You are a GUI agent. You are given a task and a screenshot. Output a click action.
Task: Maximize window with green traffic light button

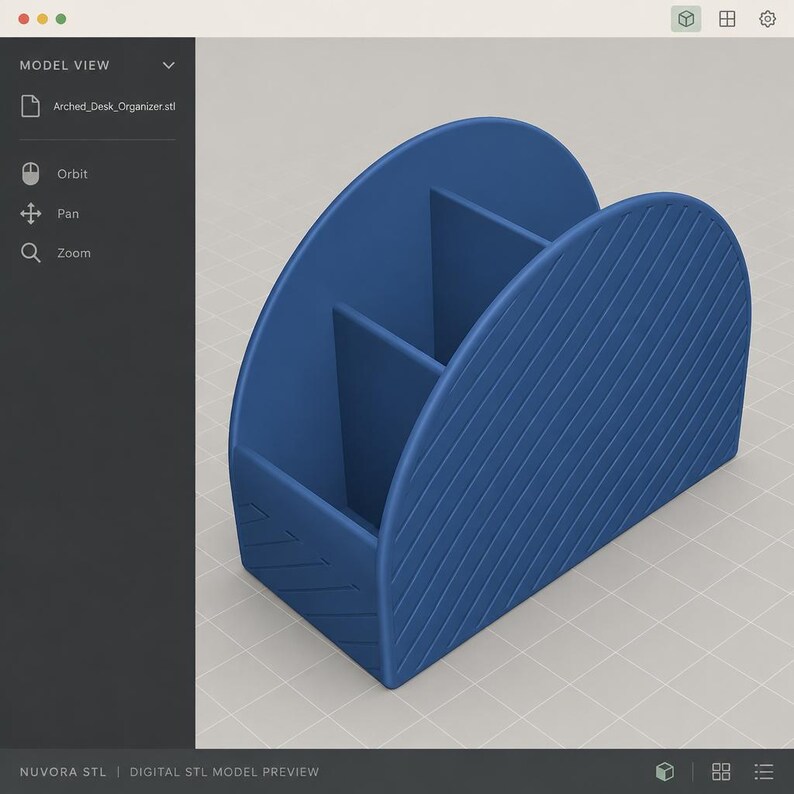click(x=61, y=19)
